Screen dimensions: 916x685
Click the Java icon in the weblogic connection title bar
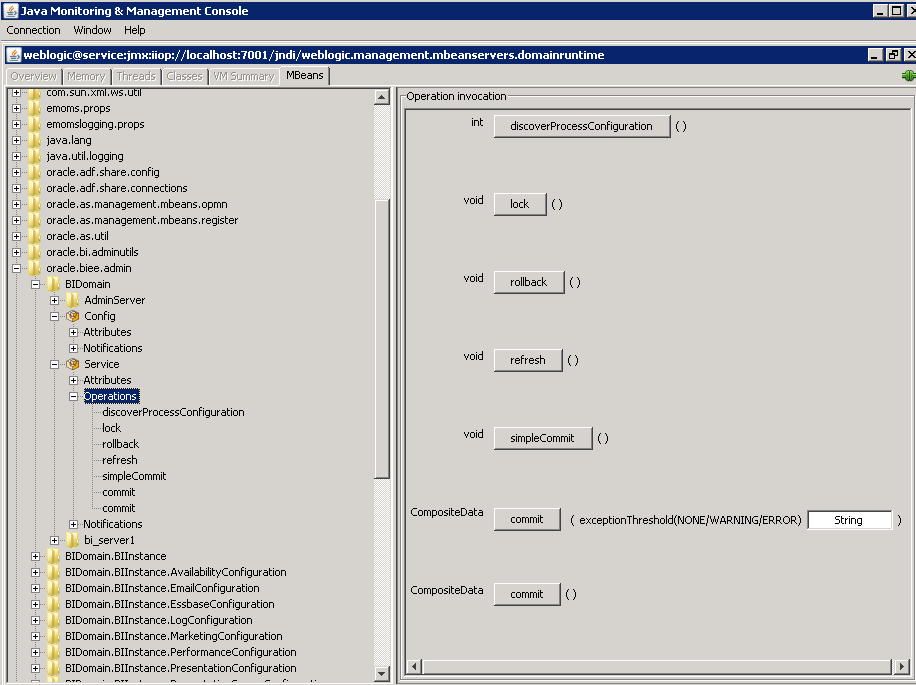pos(14,55)
